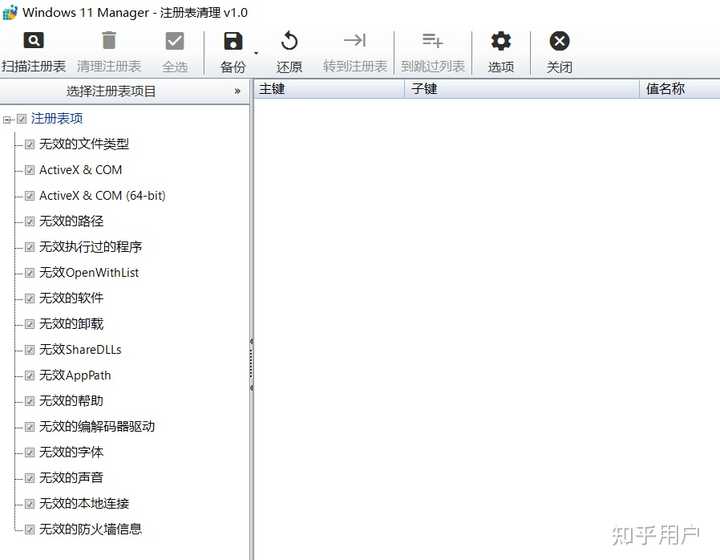Select the 无效的文件类型 tree item text

pos(84,144)
